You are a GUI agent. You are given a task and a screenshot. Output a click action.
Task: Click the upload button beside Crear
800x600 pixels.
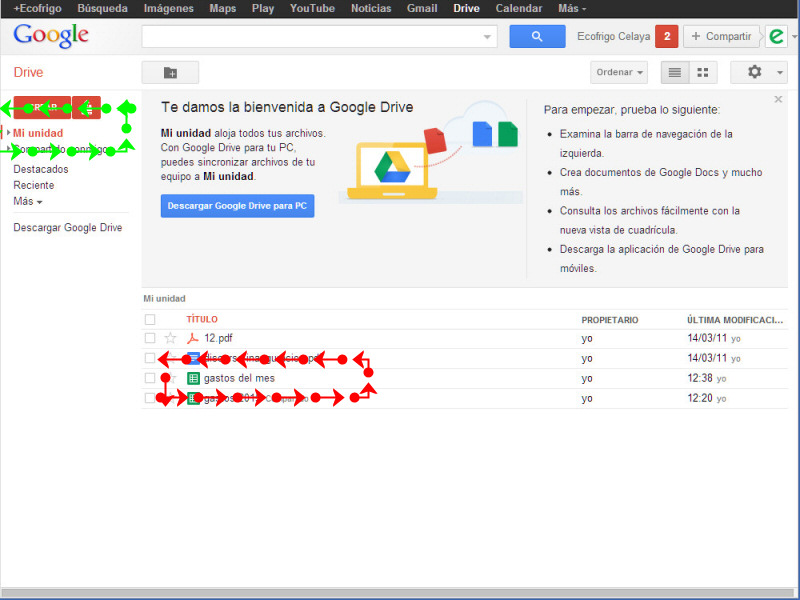(87, 108)
